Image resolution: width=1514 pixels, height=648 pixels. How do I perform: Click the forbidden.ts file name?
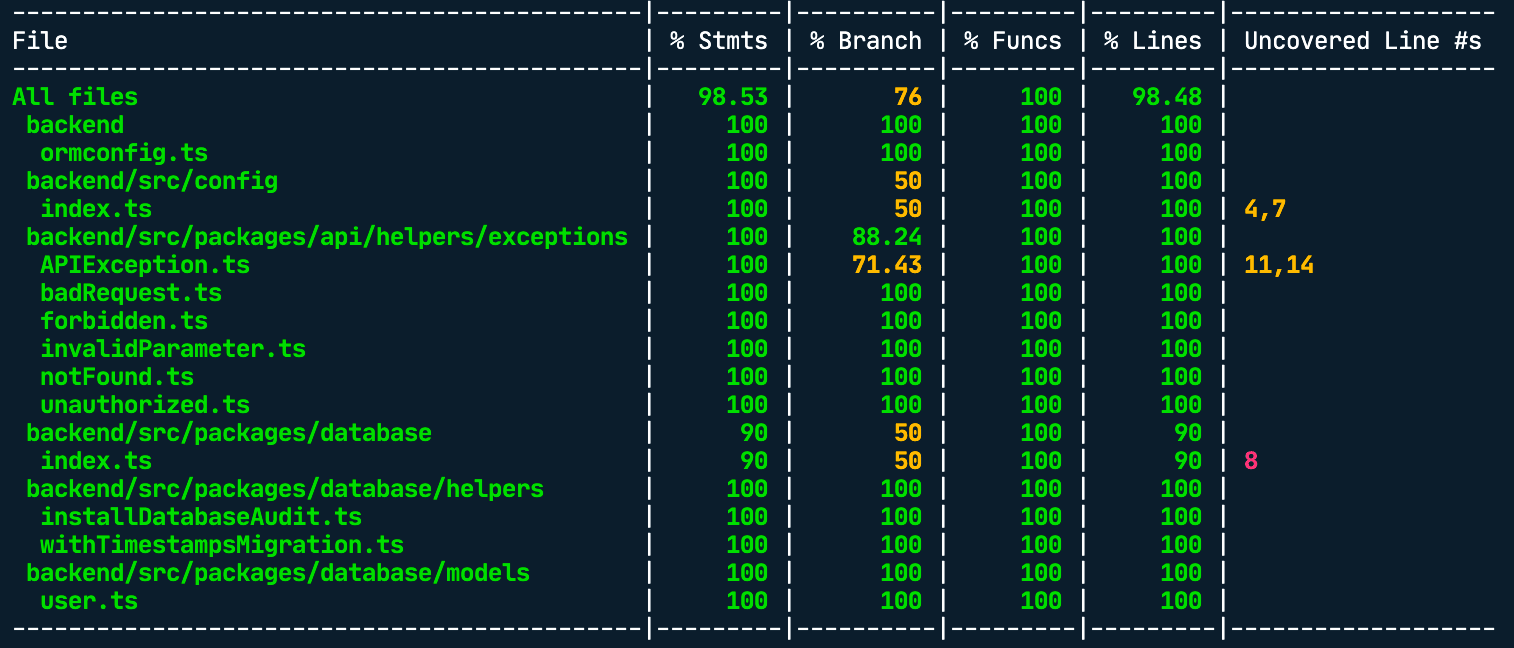pyautogui.click(x=124, y=321)
